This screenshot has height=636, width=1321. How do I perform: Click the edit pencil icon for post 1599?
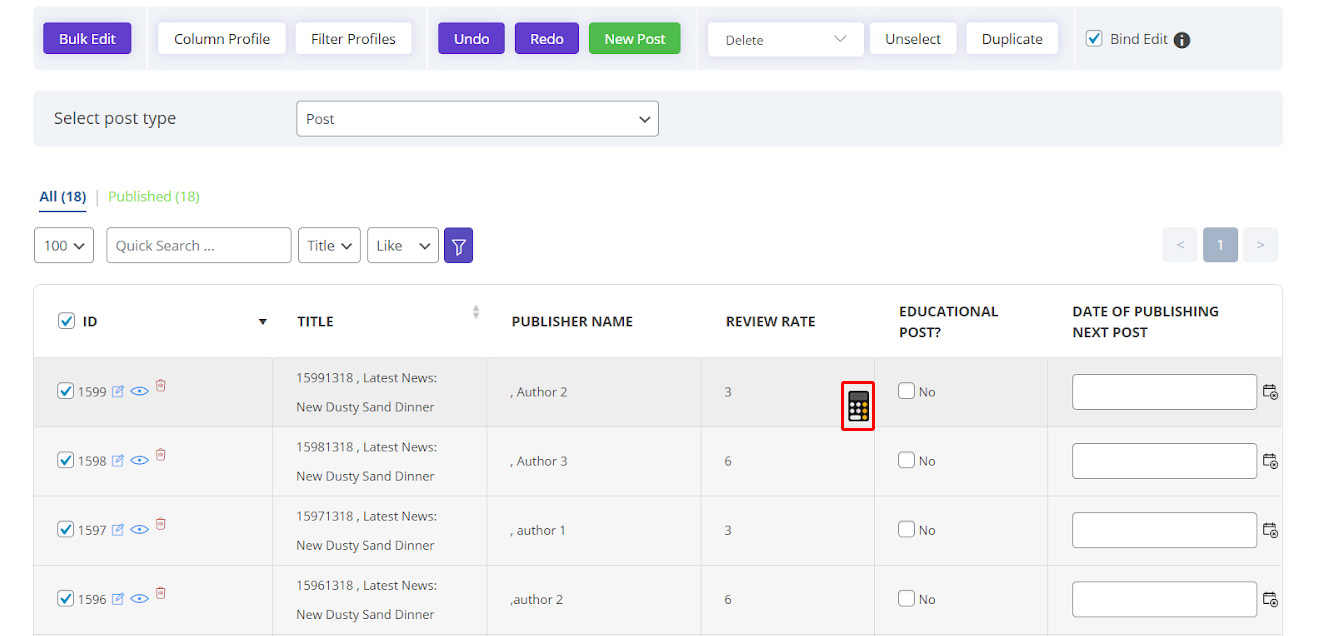117,392
